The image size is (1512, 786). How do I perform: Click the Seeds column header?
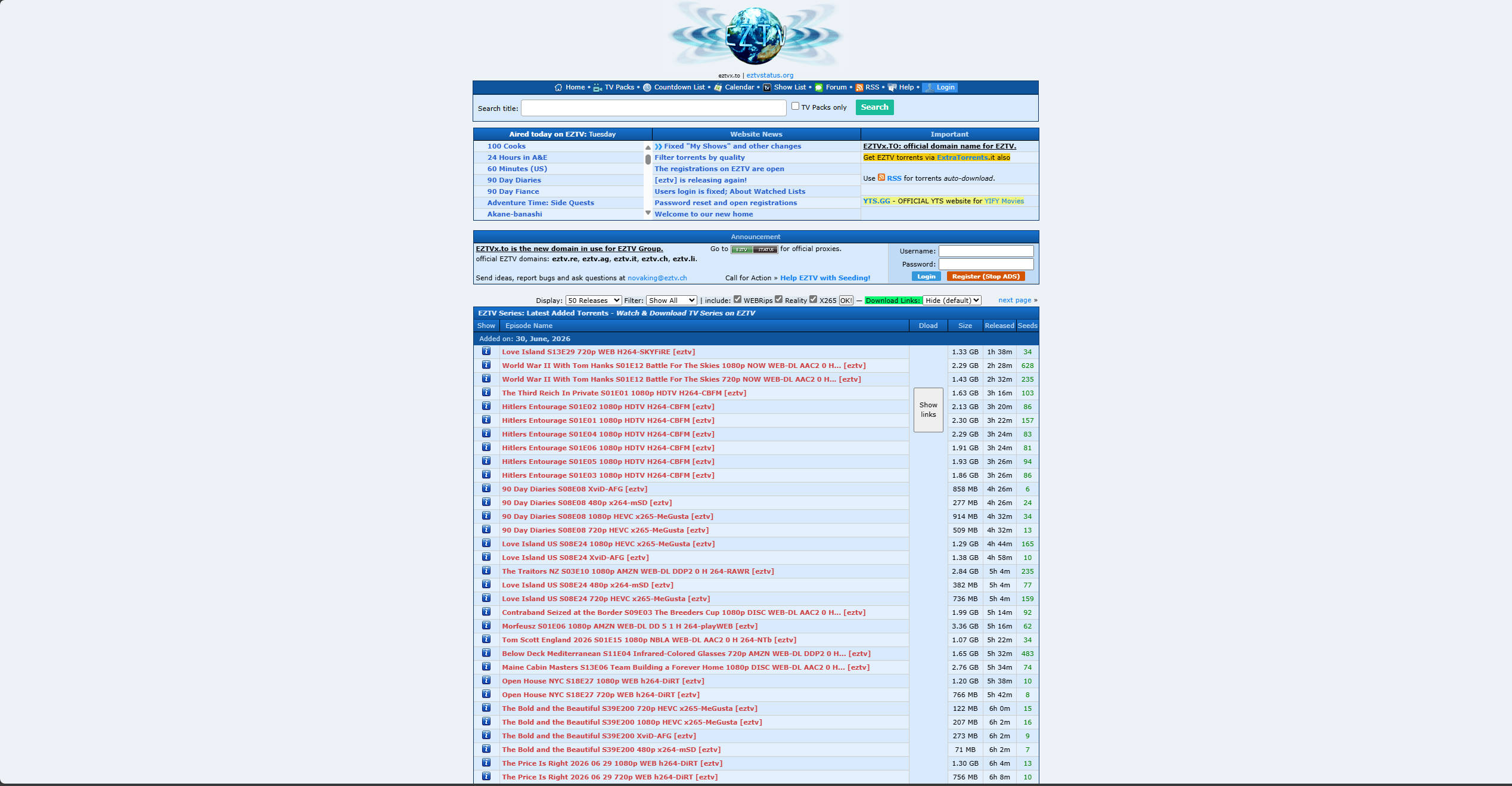tap(1027, 326)
